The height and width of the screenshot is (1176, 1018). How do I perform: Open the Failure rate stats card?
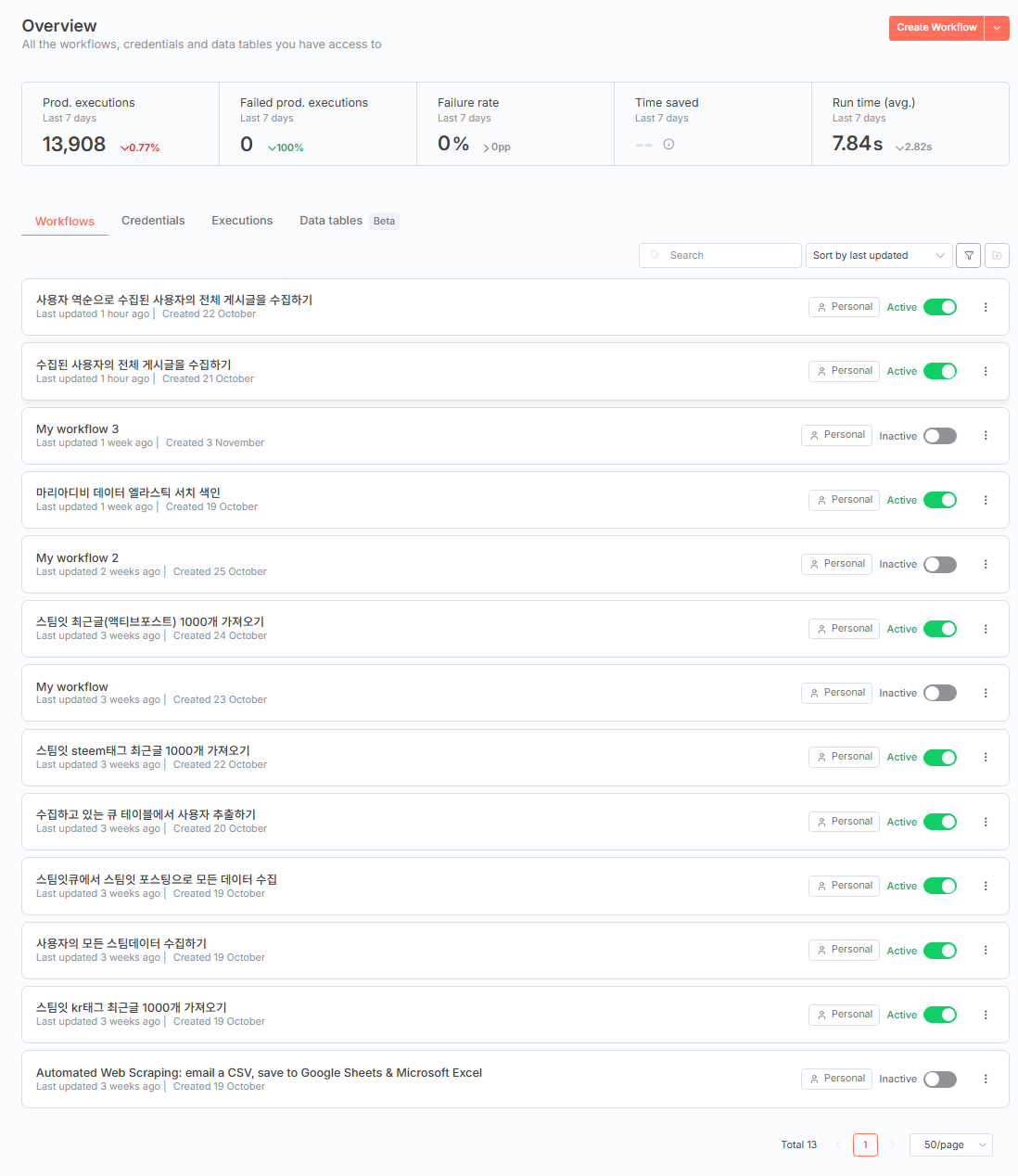pos(515,124)
